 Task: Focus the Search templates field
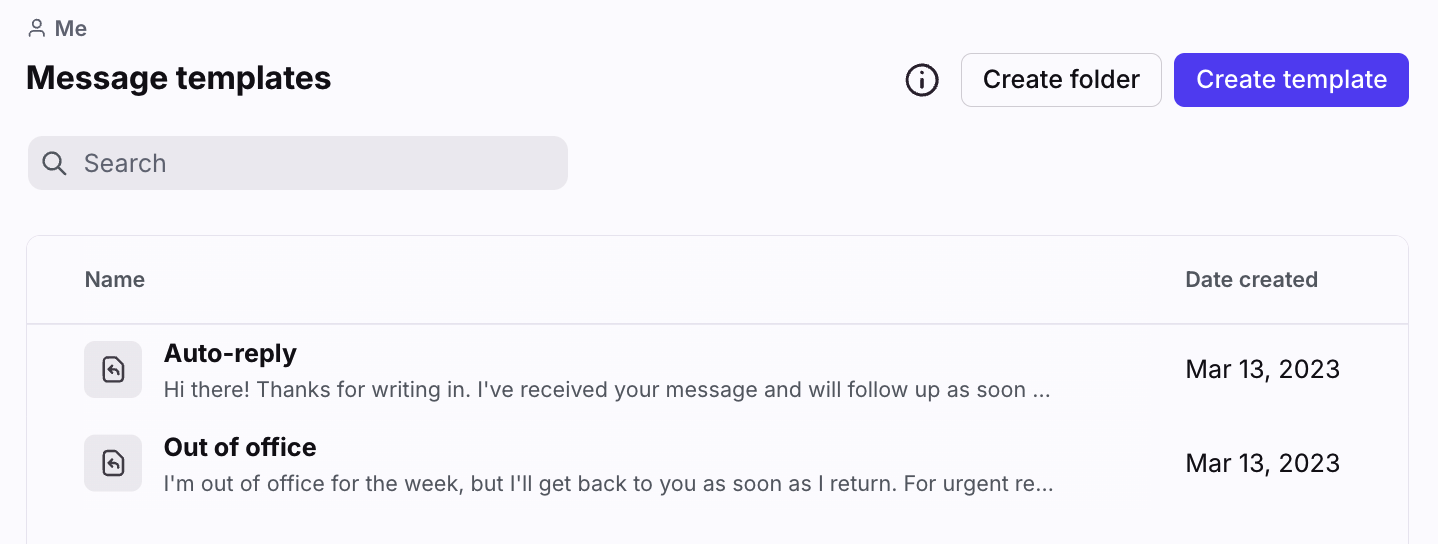pos(310,163)
